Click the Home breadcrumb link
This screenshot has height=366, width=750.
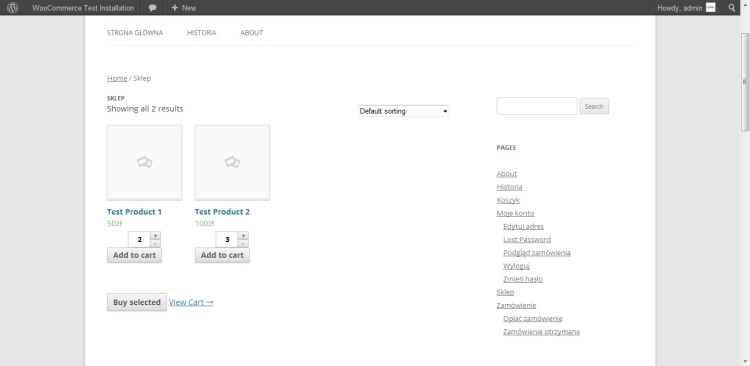117,78
